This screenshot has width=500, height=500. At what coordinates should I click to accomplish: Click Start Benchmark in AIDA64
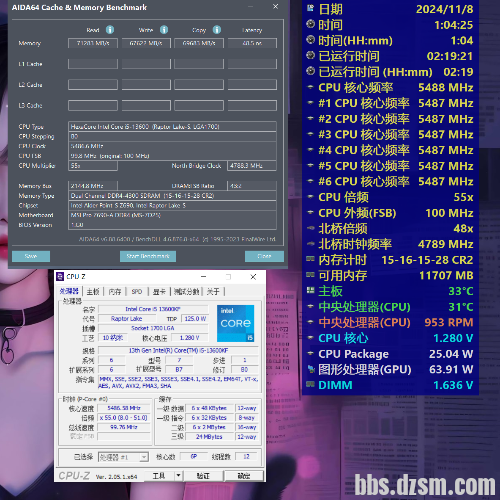(148, 256)
